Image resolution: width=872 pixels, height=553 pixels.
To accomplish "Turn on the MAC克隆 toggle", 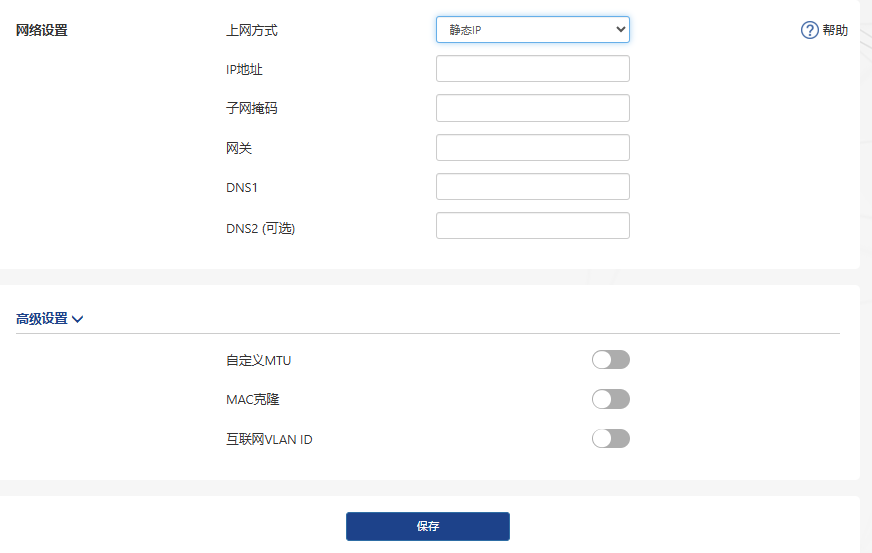I will click(610, 399).
